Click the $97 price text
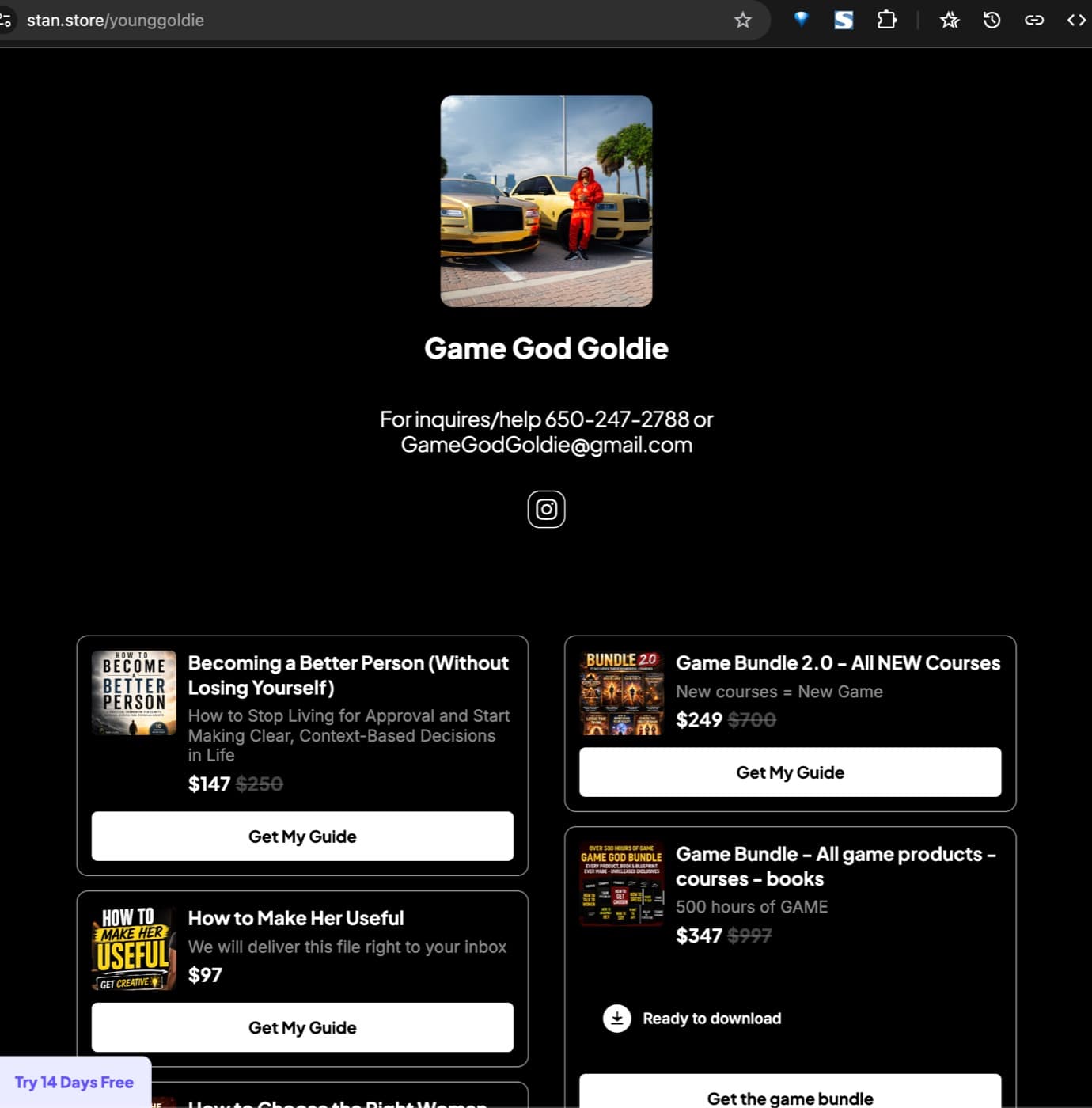The image size is (1092, 1108). (205, 975)
